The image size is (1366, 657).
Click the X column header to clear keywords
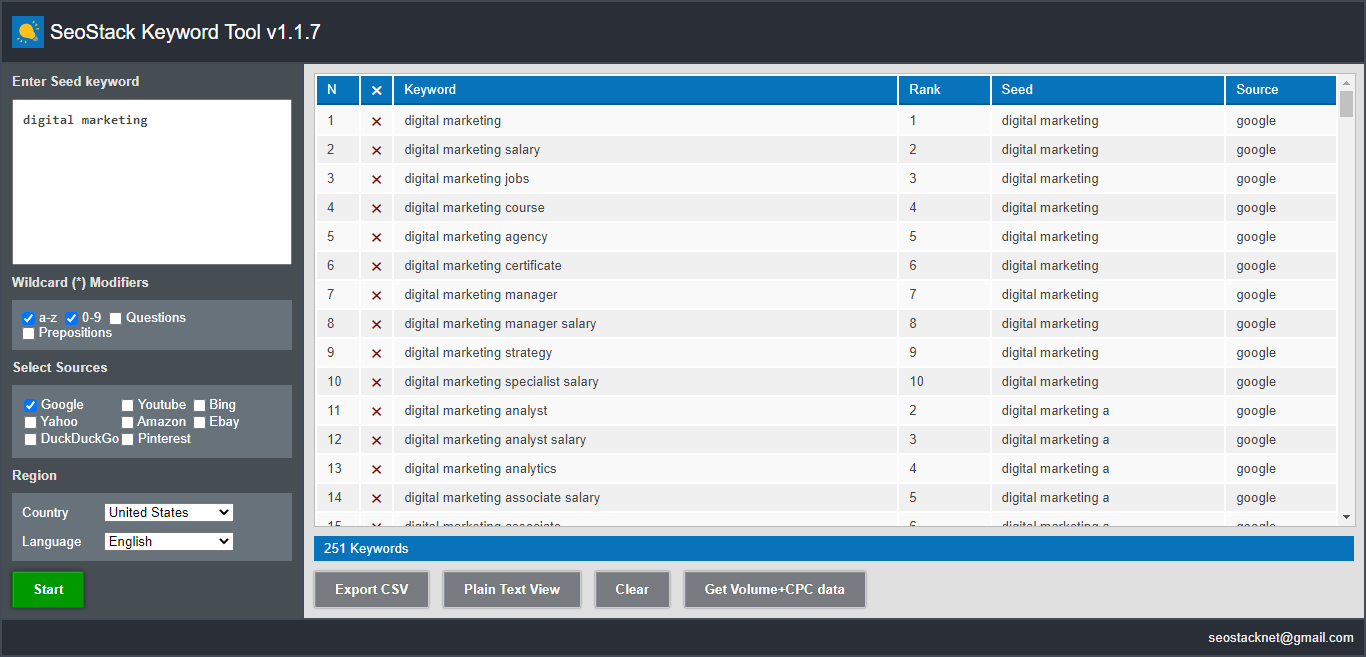pos(376,90)
